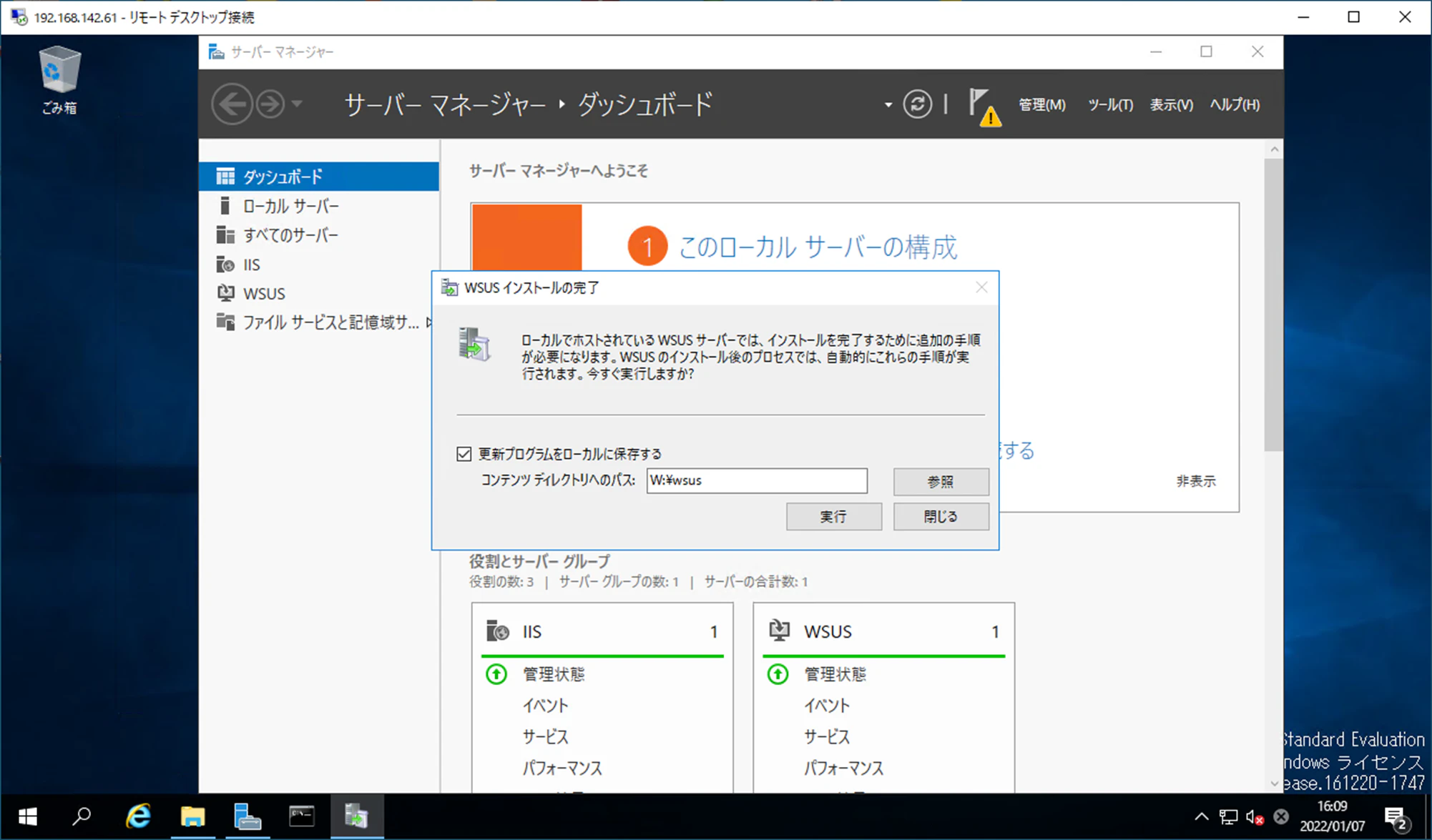
Task: Open the taskbar search icon
Action: click(x=82, y=816)
